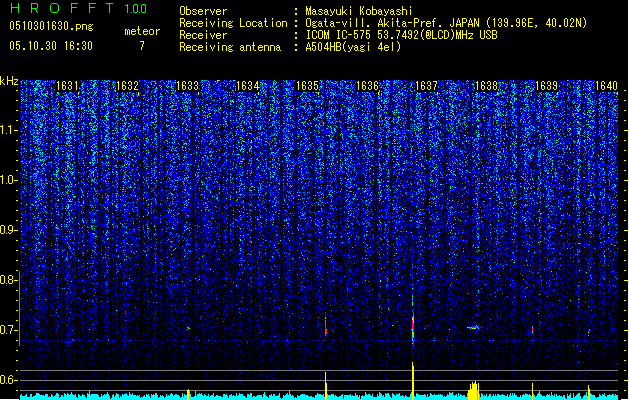Click the yellow intensity spike near 1640

(589, 392)
